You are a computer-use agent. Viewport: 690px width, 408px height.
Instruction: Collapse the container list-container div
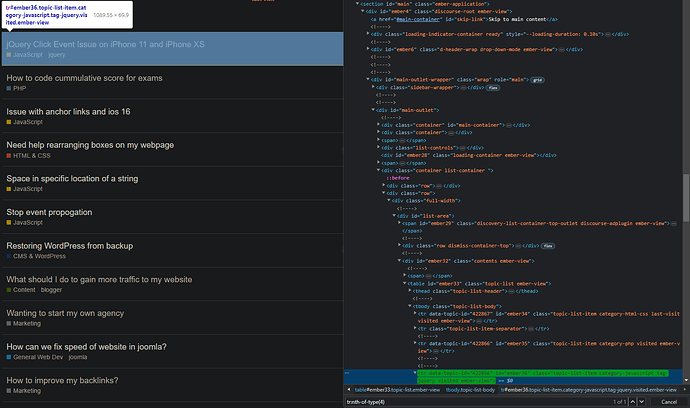coord(378,170)
